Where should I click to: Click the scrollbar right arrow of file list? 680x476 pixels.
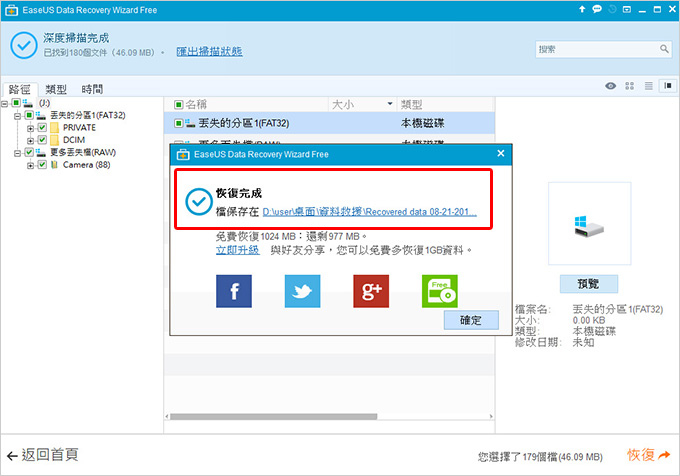(x=491, y=417)
